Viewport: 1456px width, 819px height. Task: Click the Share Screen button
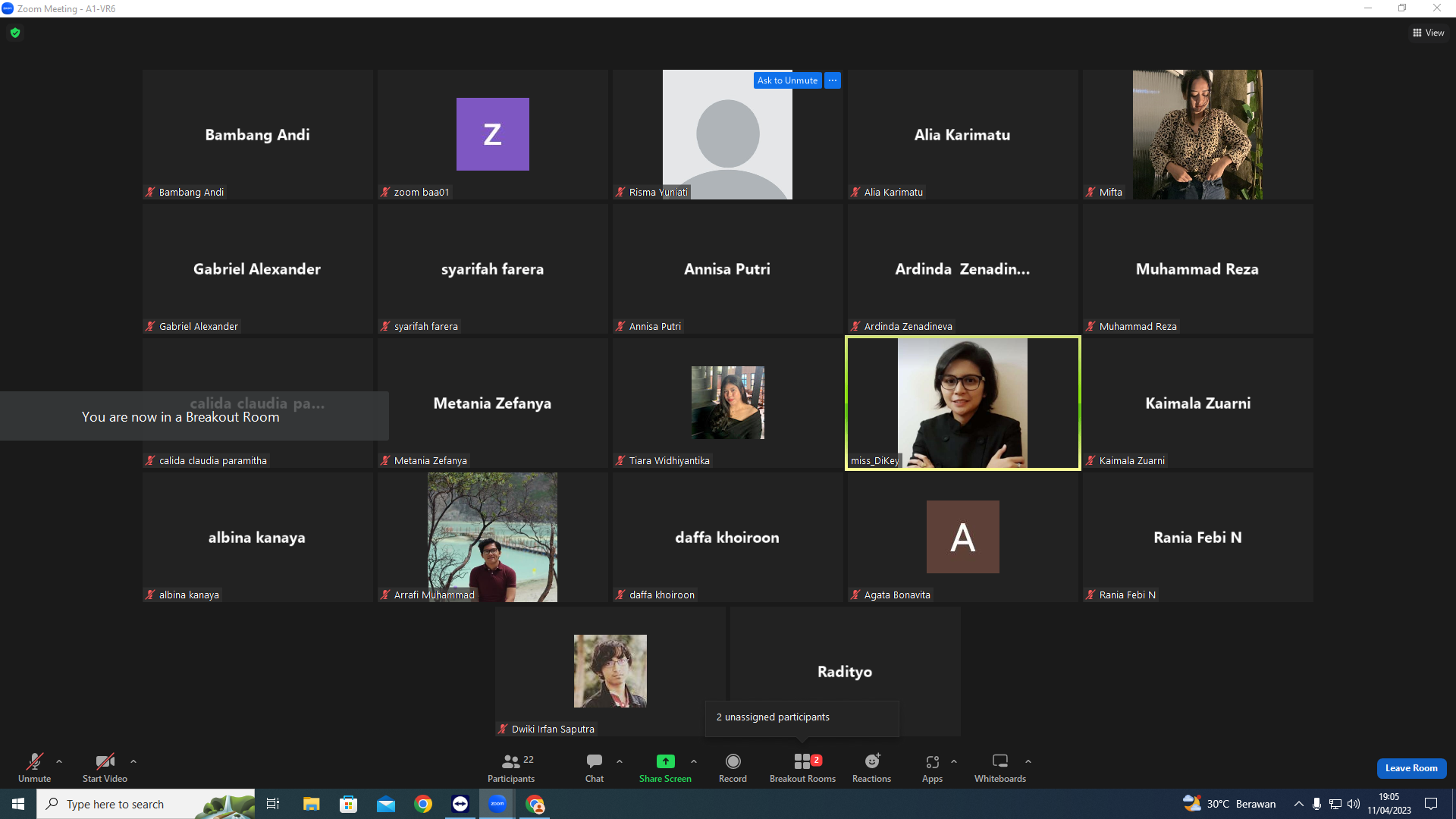pos(665,767)
